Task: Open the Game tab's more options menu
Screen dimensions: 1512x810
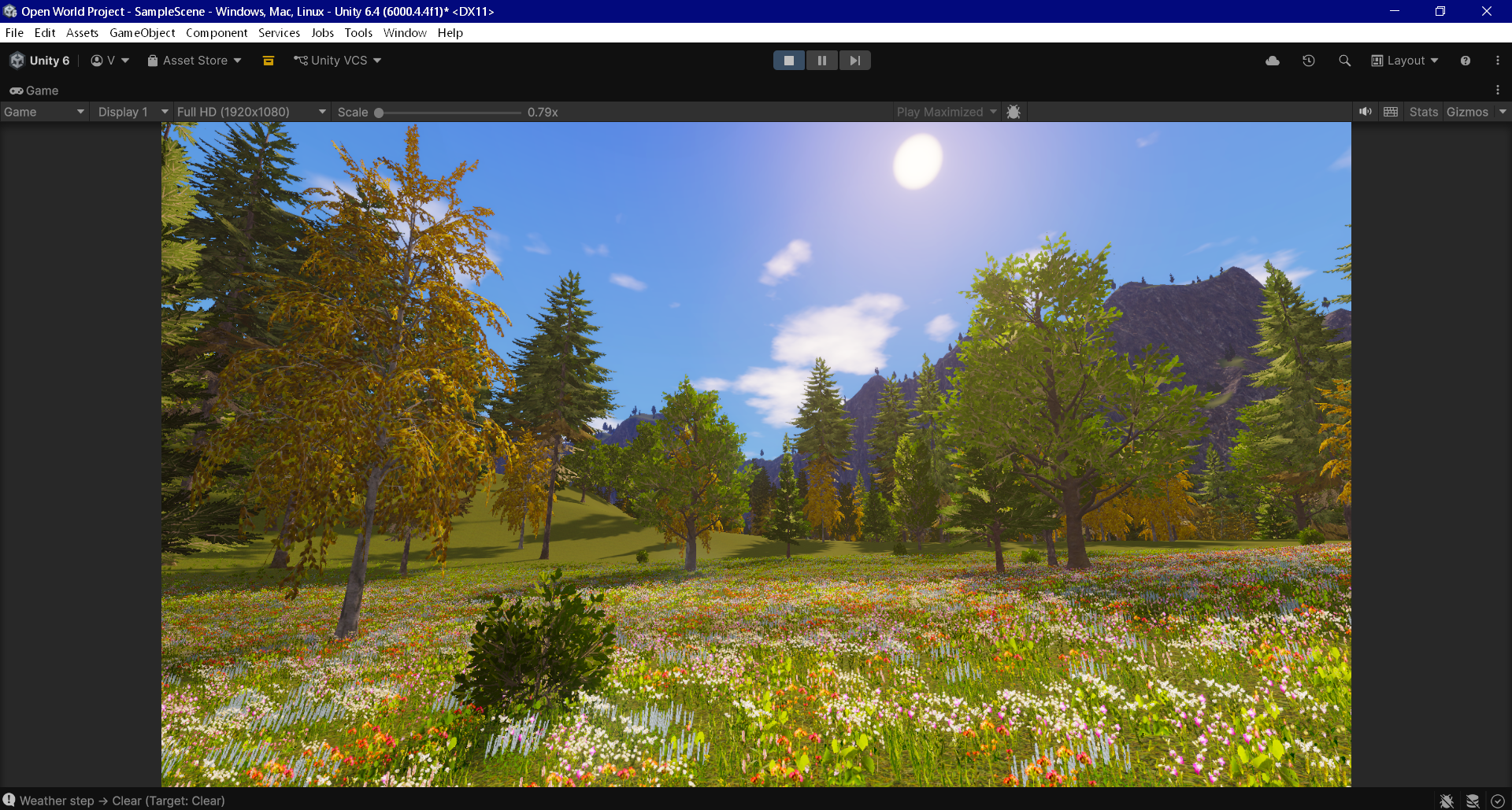Action: click(x=1498, y=91)
